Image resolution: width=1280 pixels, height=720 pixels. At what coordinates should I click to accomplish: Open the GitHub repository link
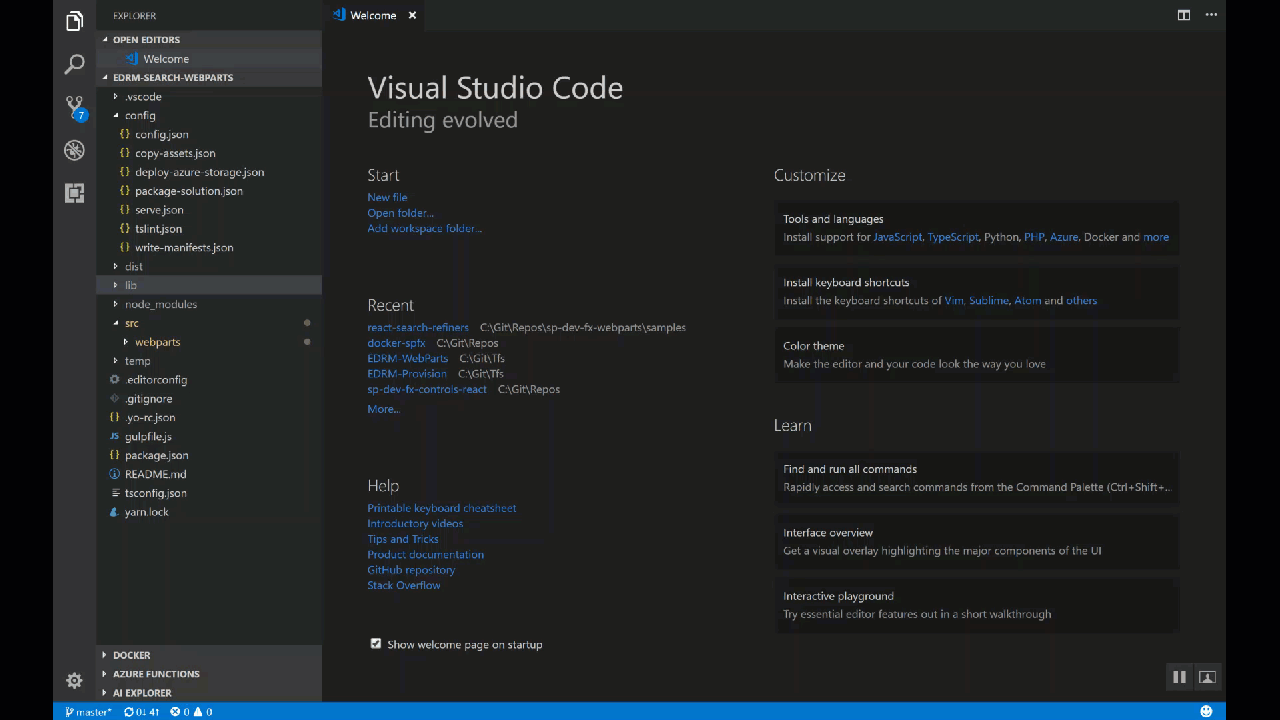pos(411,569)
